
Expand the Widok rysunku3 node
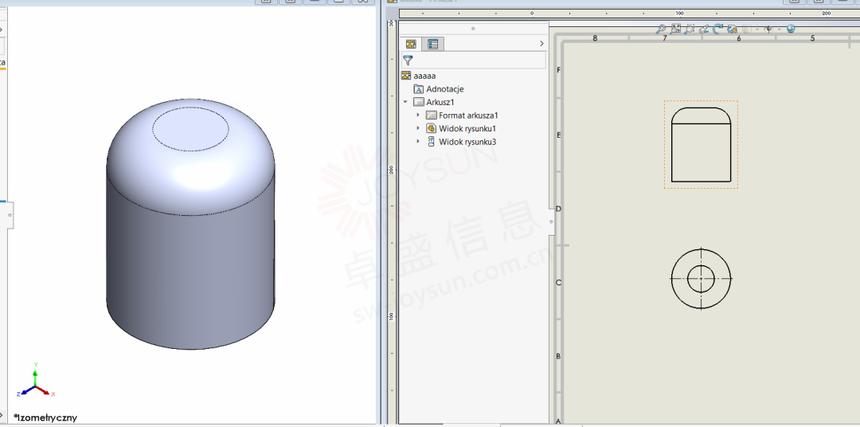click(418, 141)
